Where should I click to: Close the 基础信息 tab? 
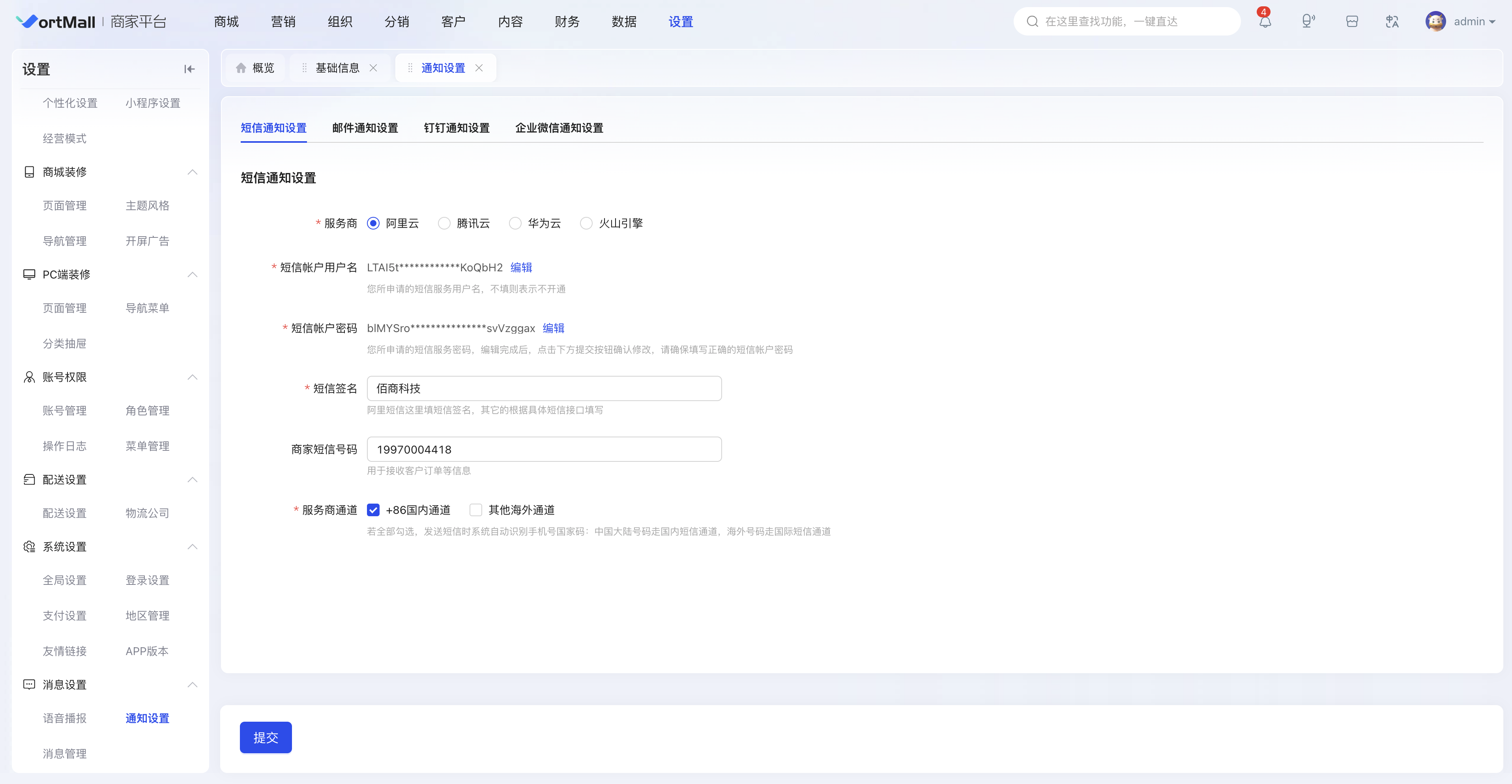[x=373, y=68]
